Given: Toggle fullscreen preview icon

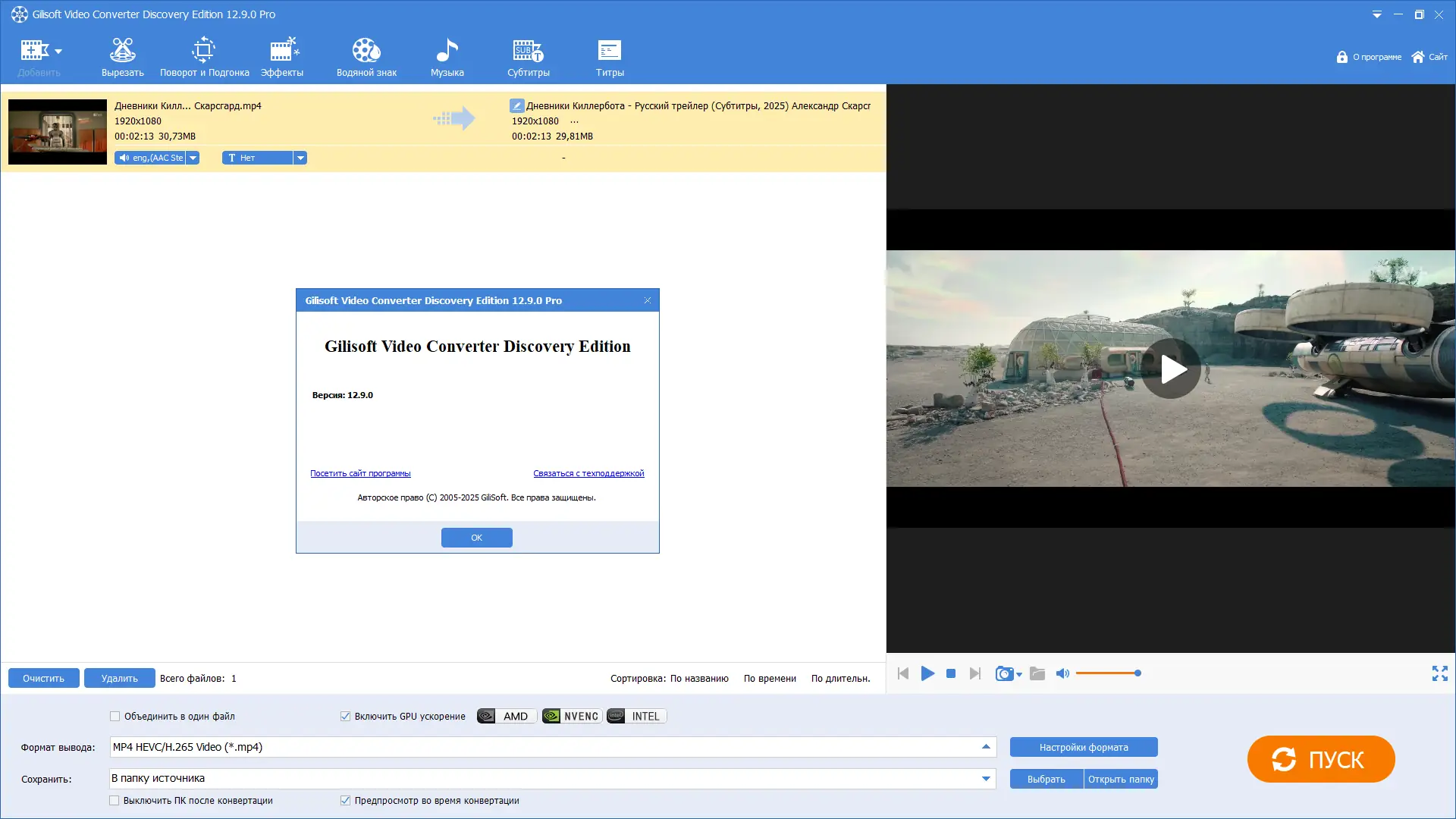Looking at the screenshot, I should click(1439, 673).
